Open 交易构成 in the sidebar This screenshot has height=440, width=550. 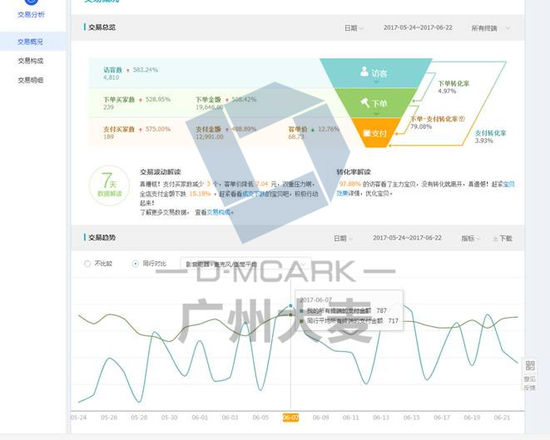click(x=31, y=61)
